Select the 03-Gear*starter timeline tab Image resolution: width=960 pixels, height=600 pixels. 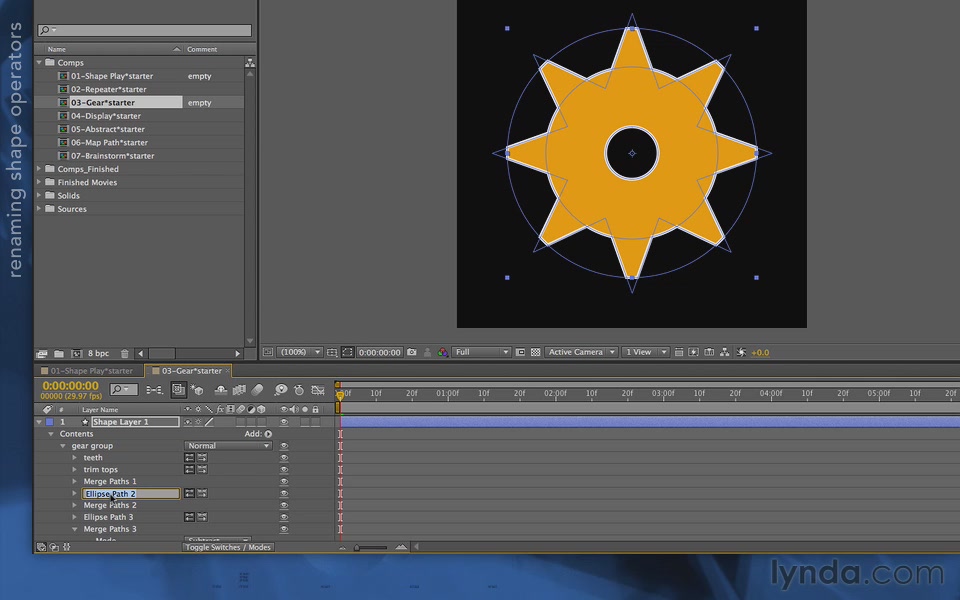(x=189, y=370)
